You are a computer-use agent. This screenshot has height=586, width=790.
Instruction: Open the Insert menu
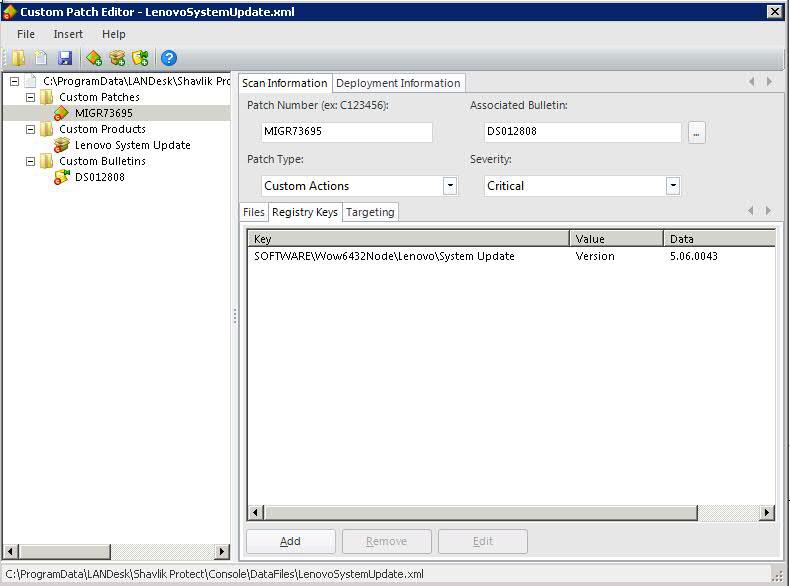68,34
